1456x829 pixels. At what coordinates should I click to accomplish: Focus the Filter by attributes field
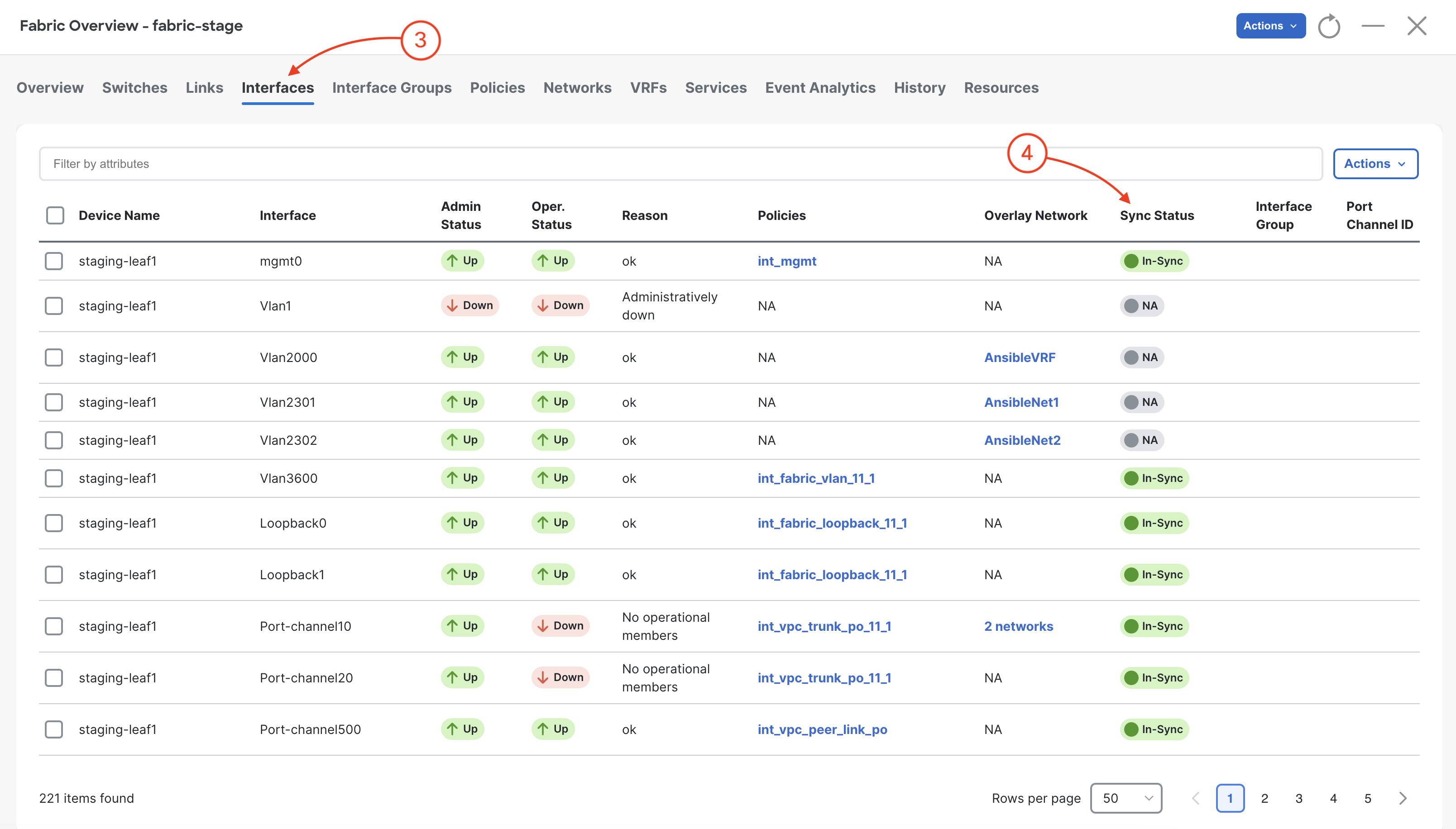coord(681,164)
